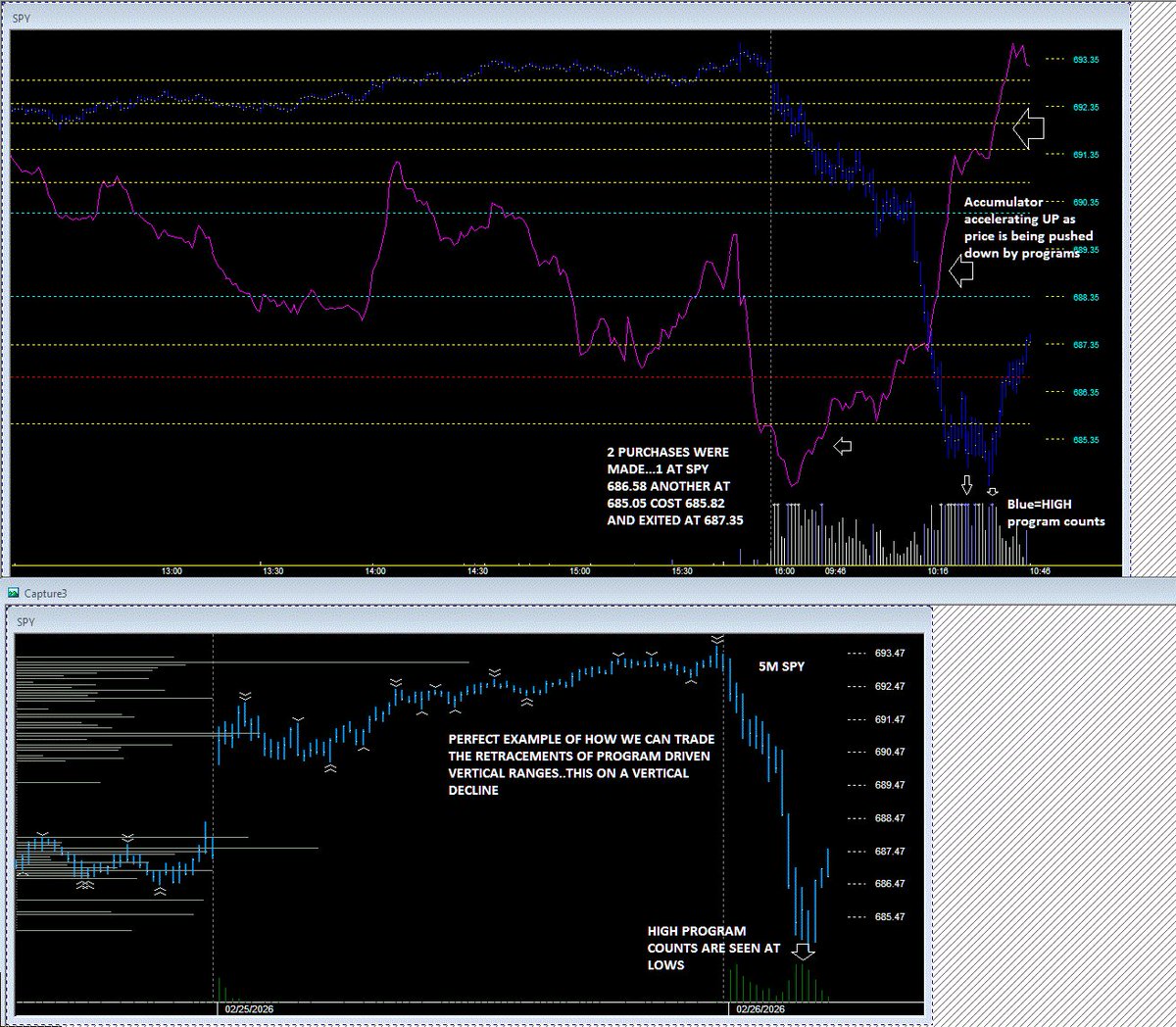
Task: Select the 691.47 price label
Action: [x=890, y=719]
